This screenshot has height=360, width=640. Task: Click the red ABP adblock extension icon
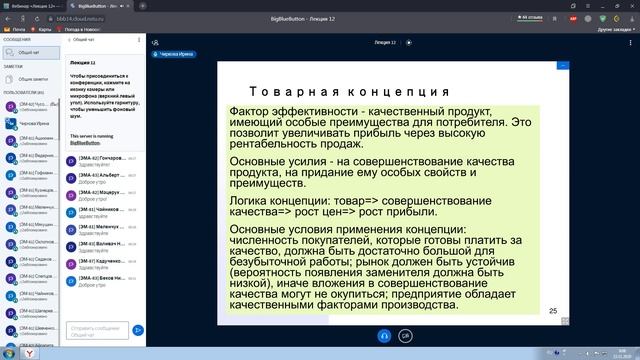point(573,19)
